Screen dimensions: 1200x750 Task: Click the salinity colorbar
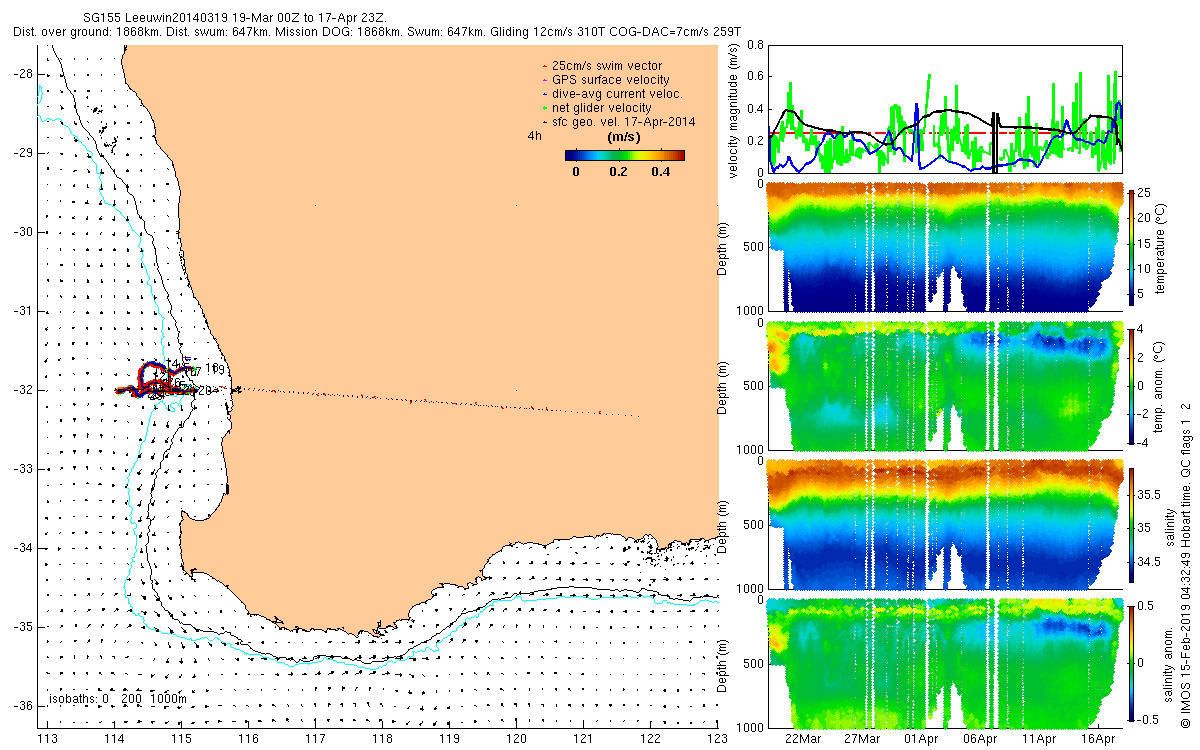click(x=1131, y=524)
